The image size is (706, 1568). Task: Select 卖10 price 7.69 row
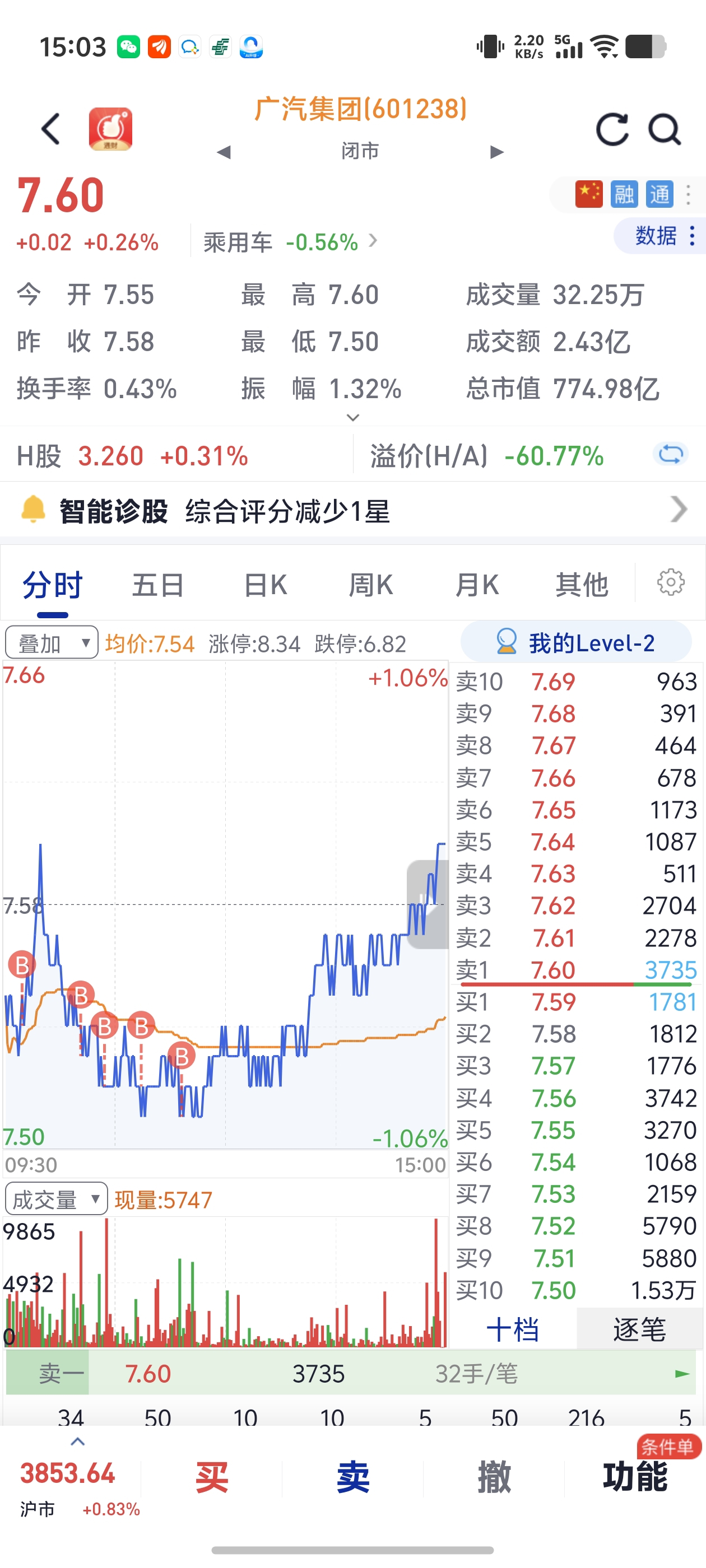tap(575, 682)
